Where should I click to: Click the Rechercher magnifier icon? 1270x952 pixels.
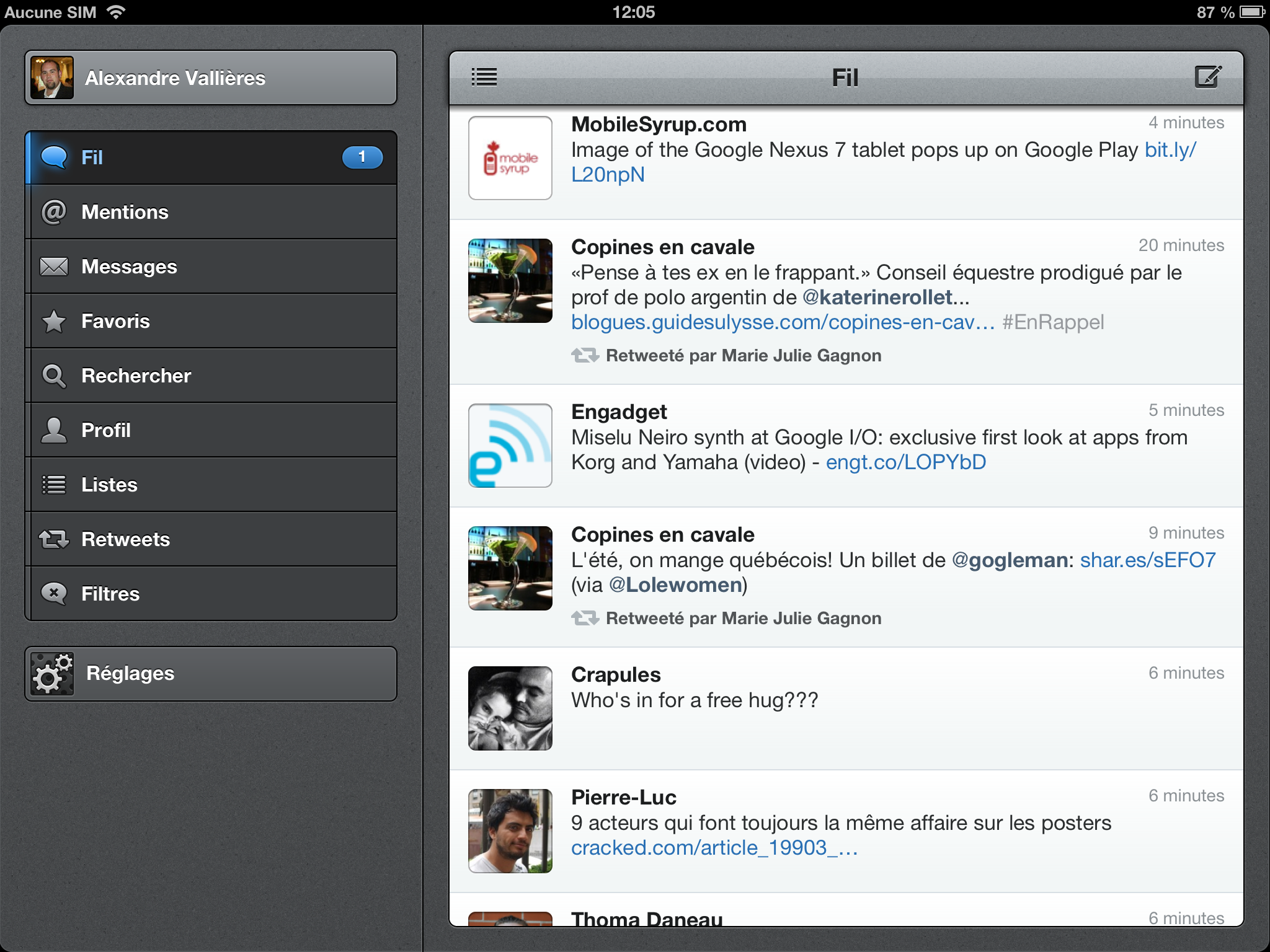[54, 376]
